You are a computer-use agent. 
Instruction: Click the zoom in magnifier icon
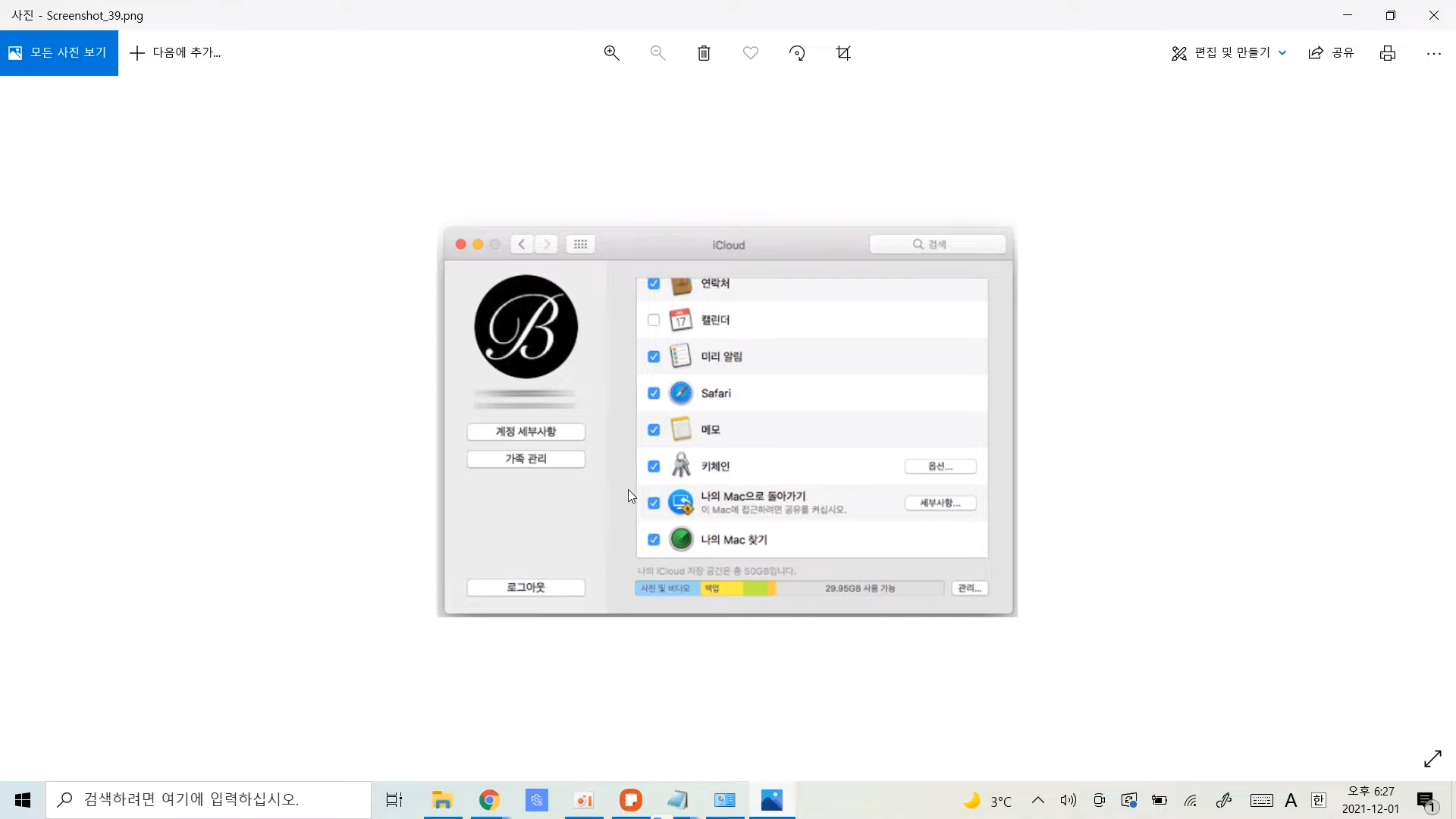[611, 53]
